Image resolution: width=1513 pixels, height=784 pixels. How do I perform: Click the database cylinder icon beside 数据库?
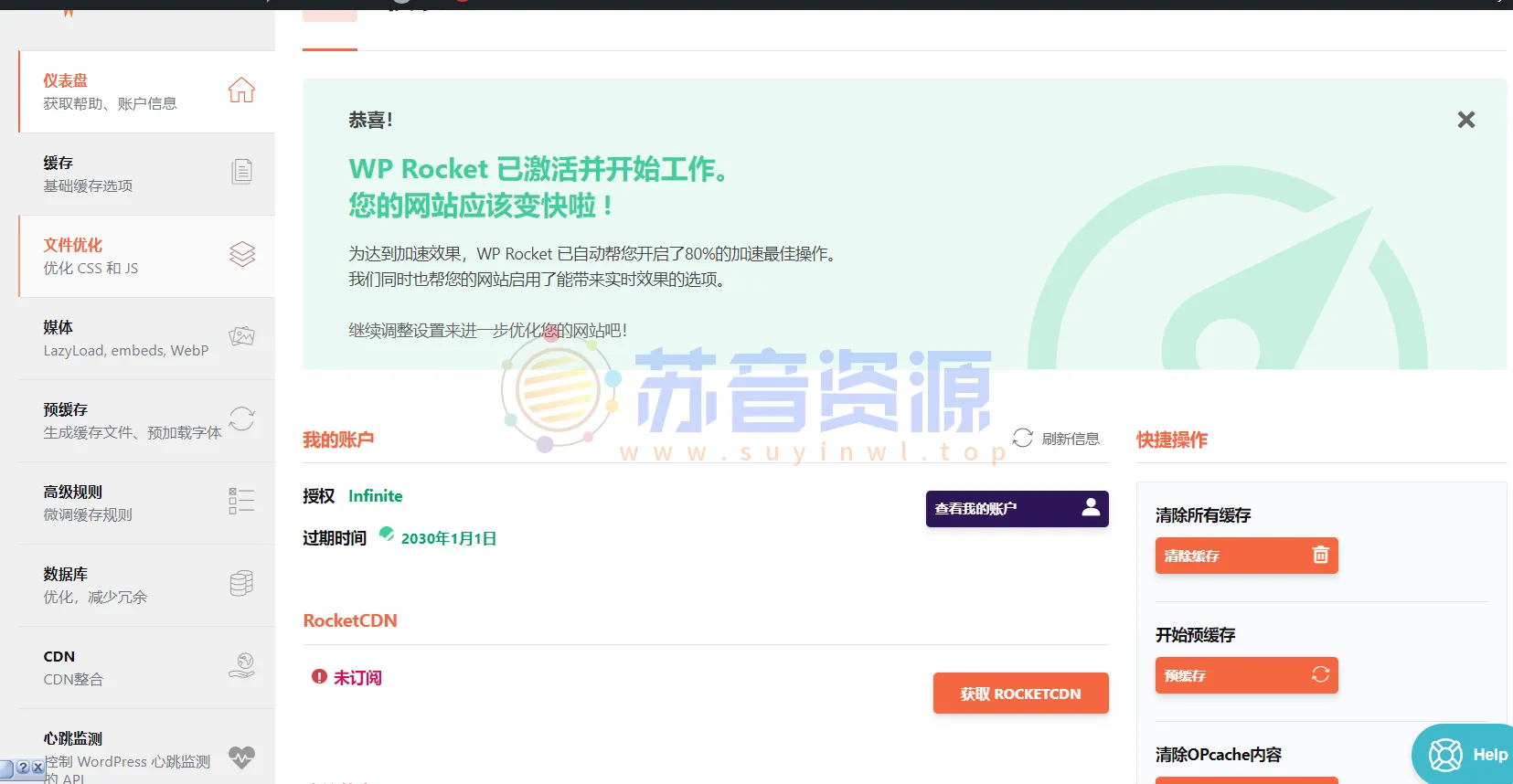241,583
